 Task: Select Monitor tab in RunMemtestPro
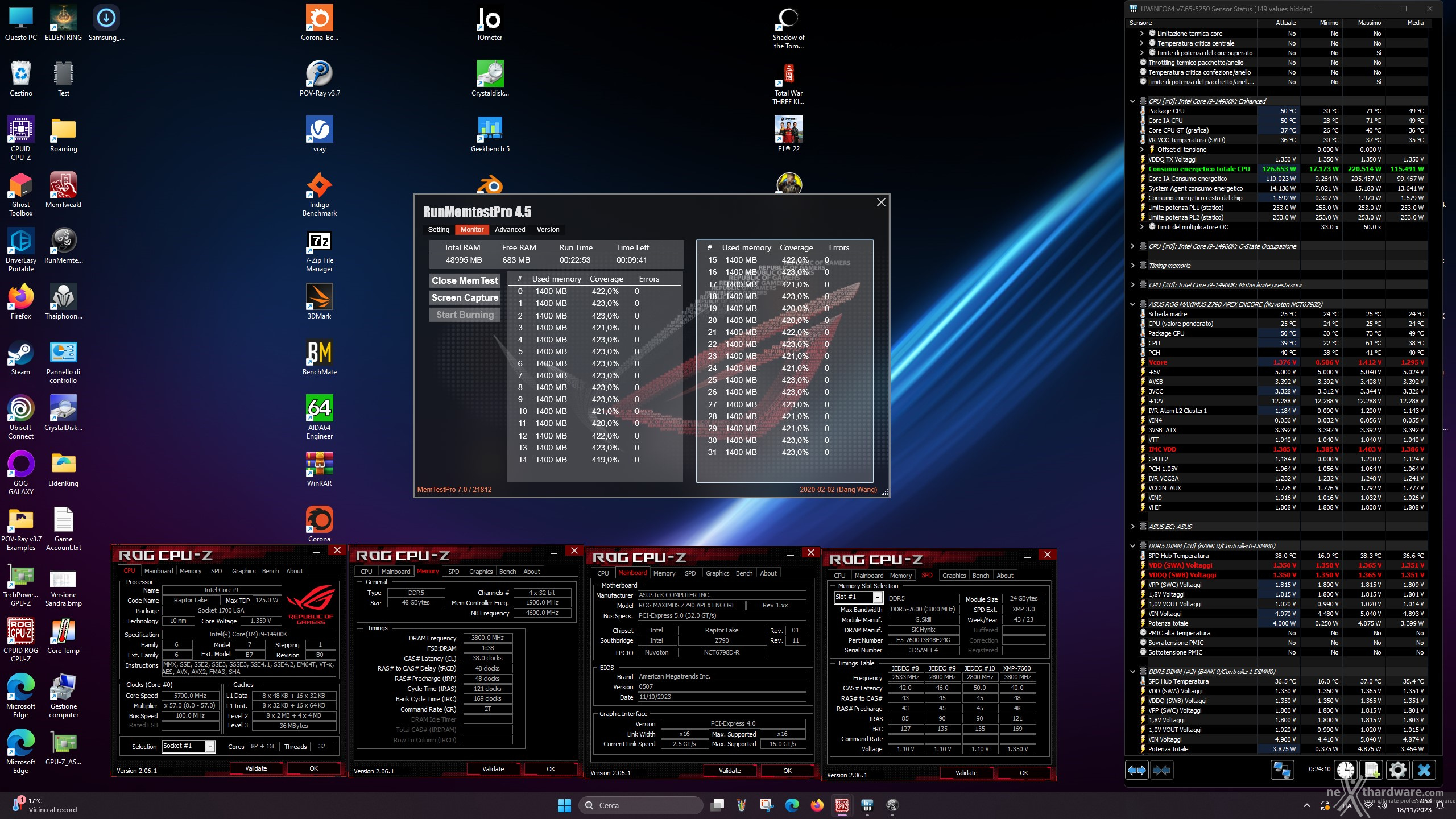pos(472,230)
